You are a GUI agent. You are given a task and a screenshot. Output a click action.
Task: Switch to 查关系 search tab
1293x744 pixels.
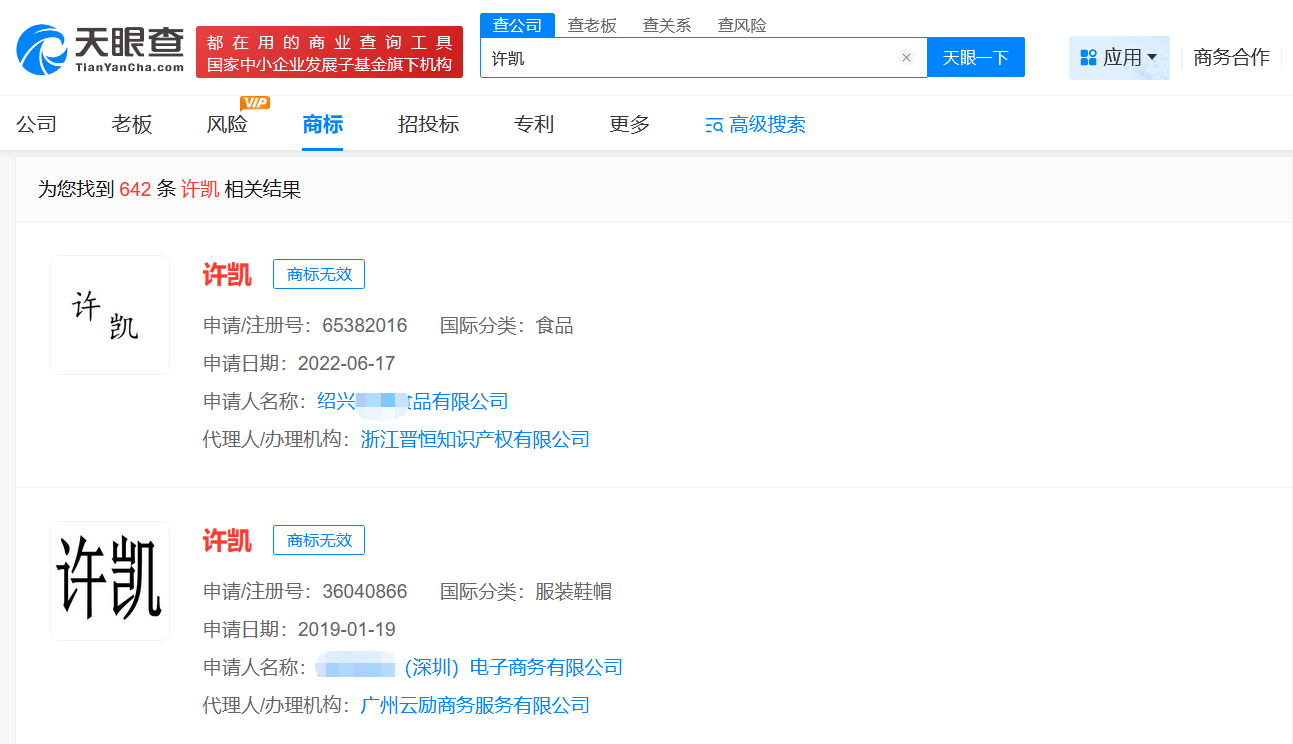[667, 26]
